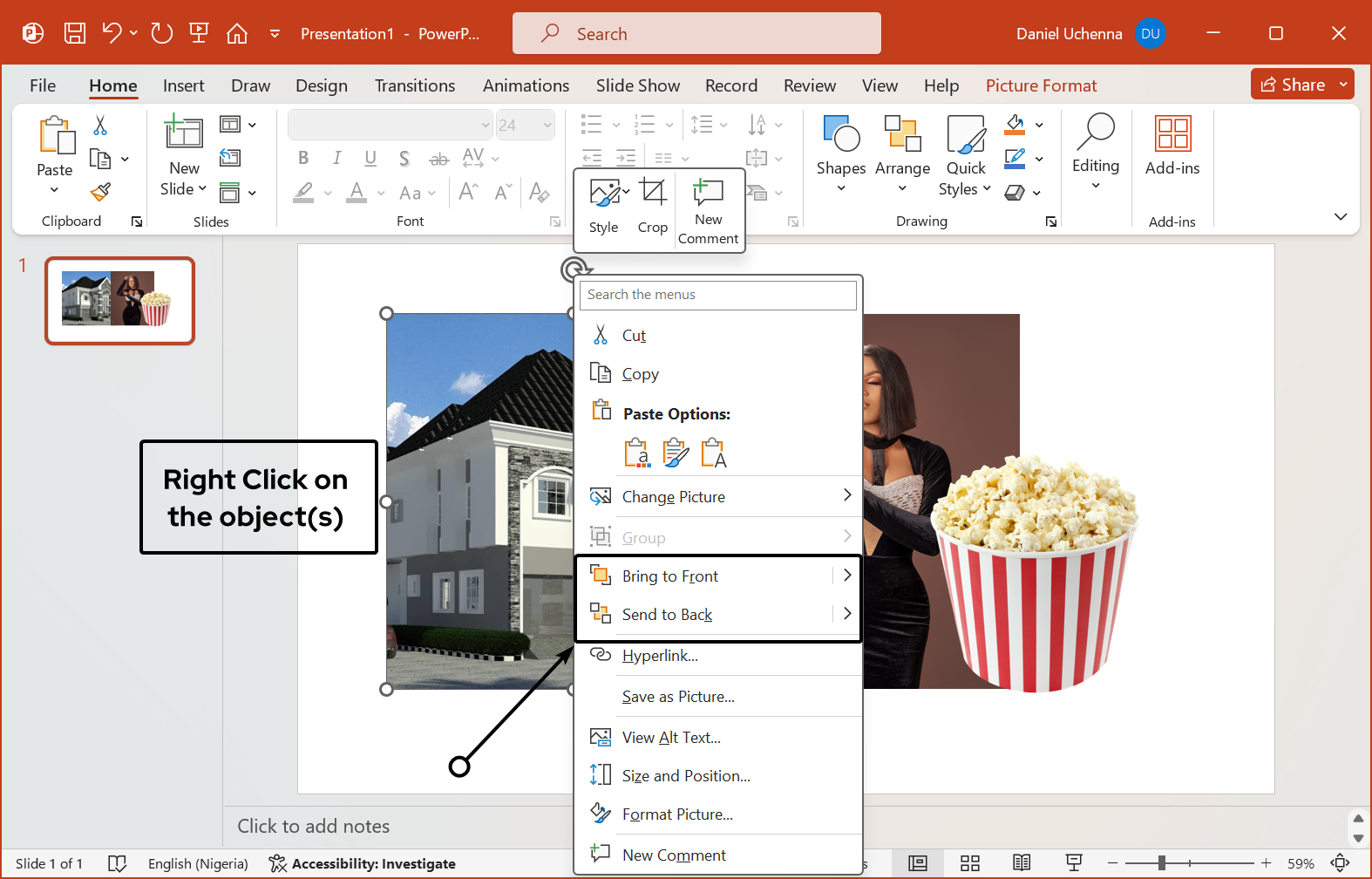This screenshot has height=879, width=1372.
Task: Click the Format Painter brush icon
Action: (101, 192)
